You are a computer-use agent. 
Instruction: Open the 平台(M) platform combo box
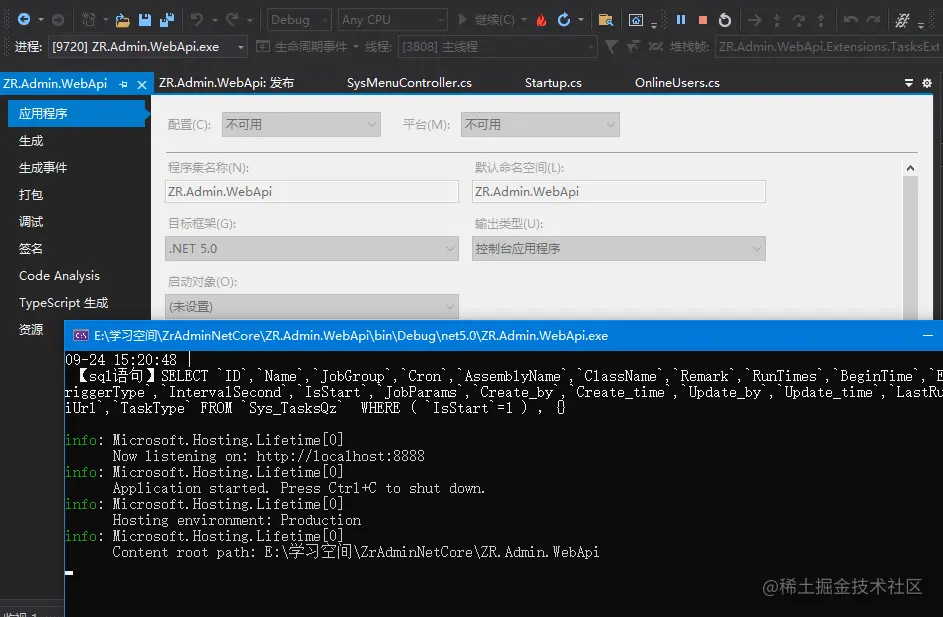point(540,124)
